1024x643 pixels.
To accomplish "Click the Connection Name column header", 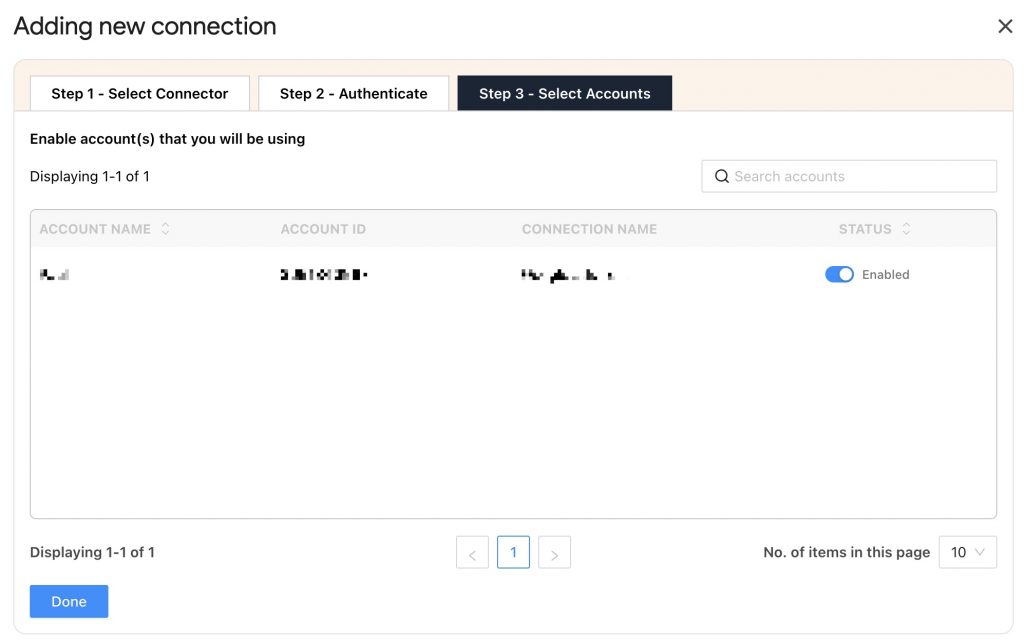I will pos(589,229).
